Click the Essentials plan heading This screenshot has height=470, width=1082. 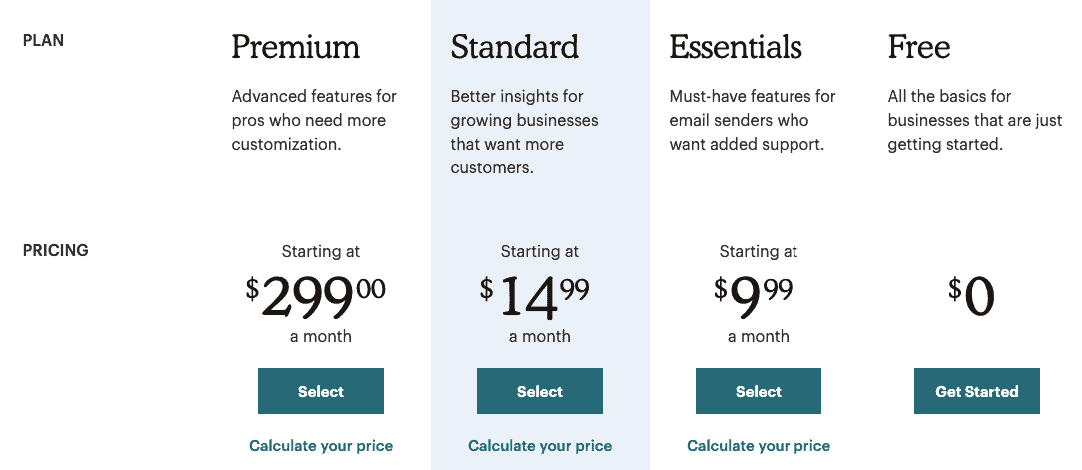[x=736, y=47]
